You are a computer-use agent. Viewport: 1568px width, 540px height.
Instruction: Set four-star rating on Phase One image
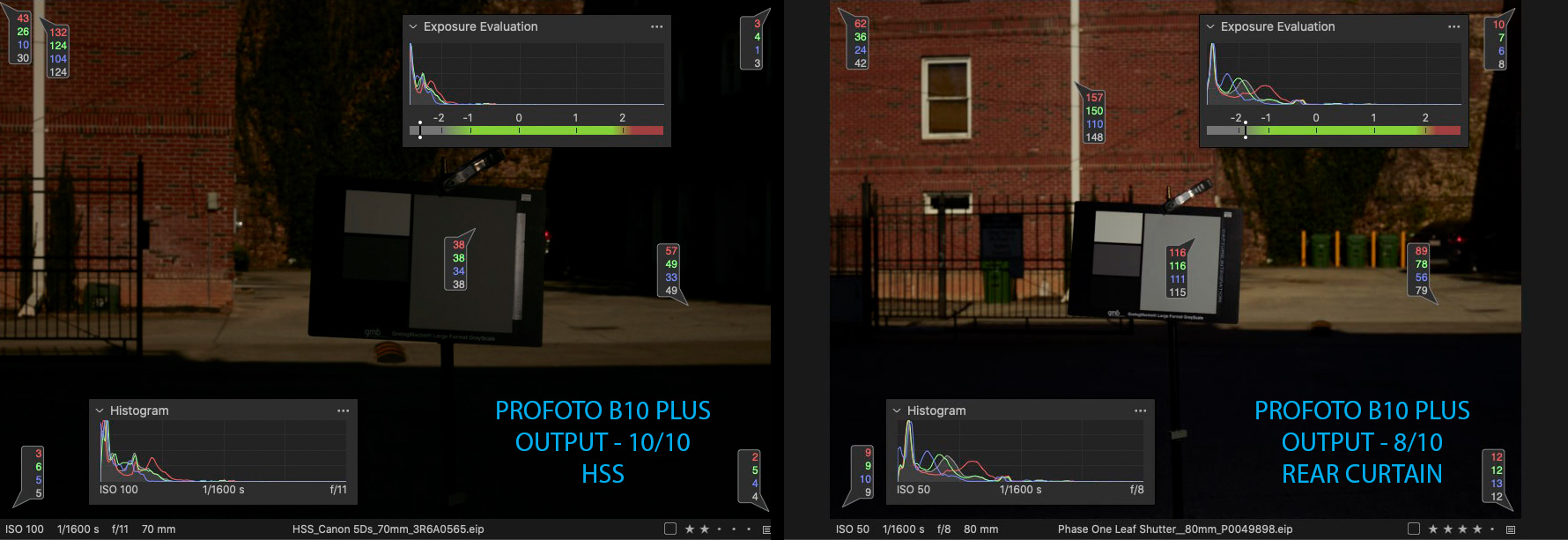point(1477,529)
